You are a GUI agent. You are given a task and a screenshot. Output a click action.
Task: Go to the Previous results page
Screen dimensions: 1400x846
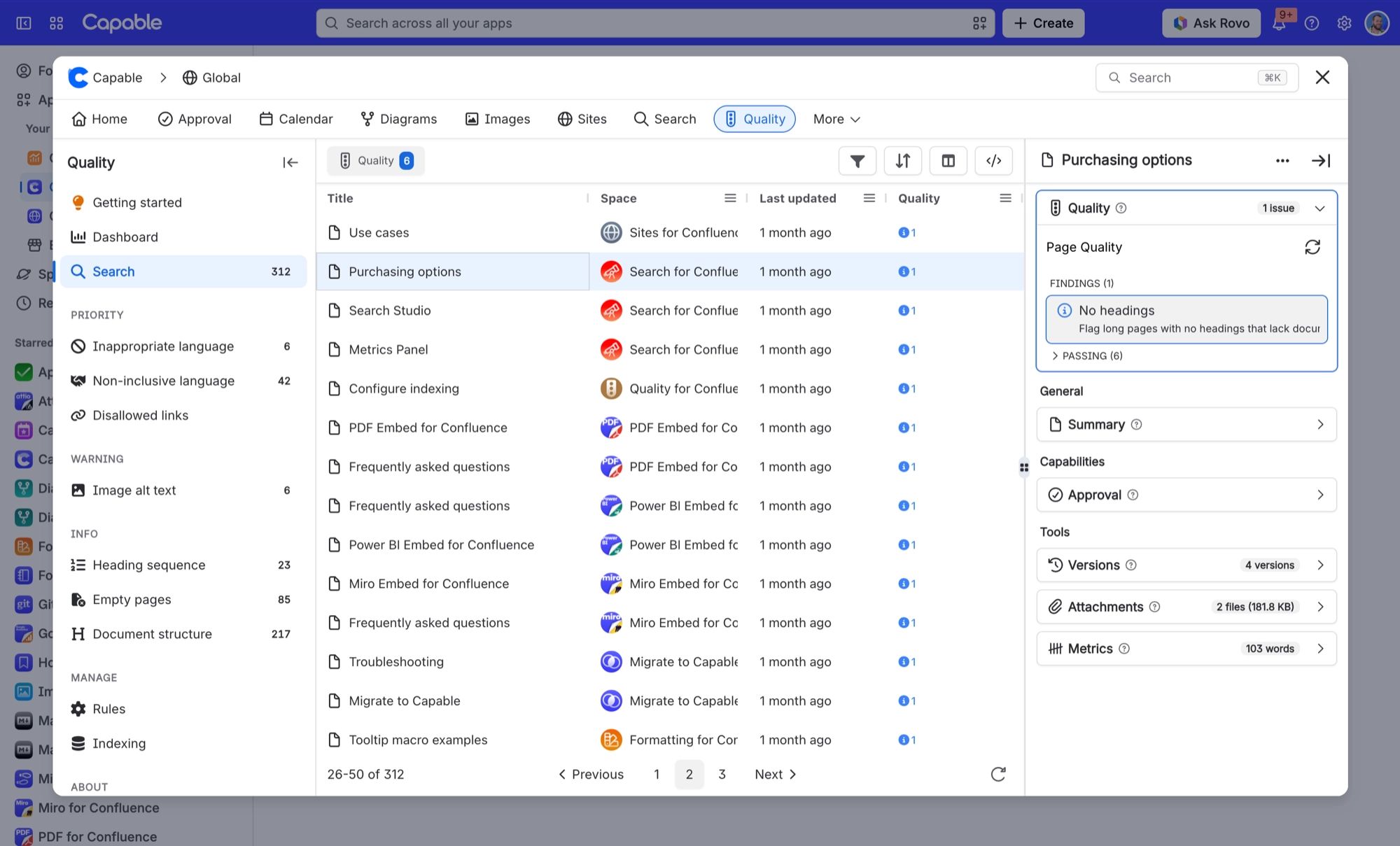[x=591, y=774]
